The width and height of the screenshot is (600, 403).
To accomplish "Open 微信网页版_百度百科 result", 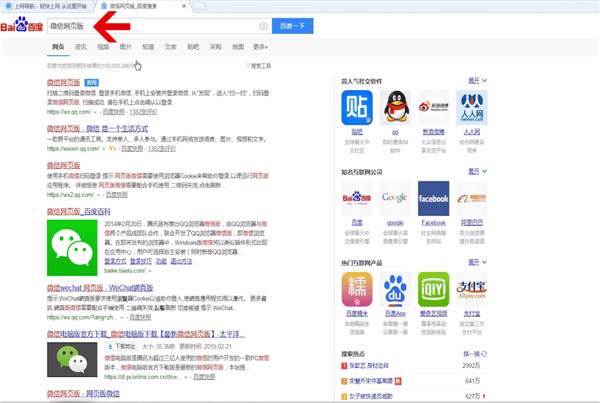I will (x=79, y=212).
